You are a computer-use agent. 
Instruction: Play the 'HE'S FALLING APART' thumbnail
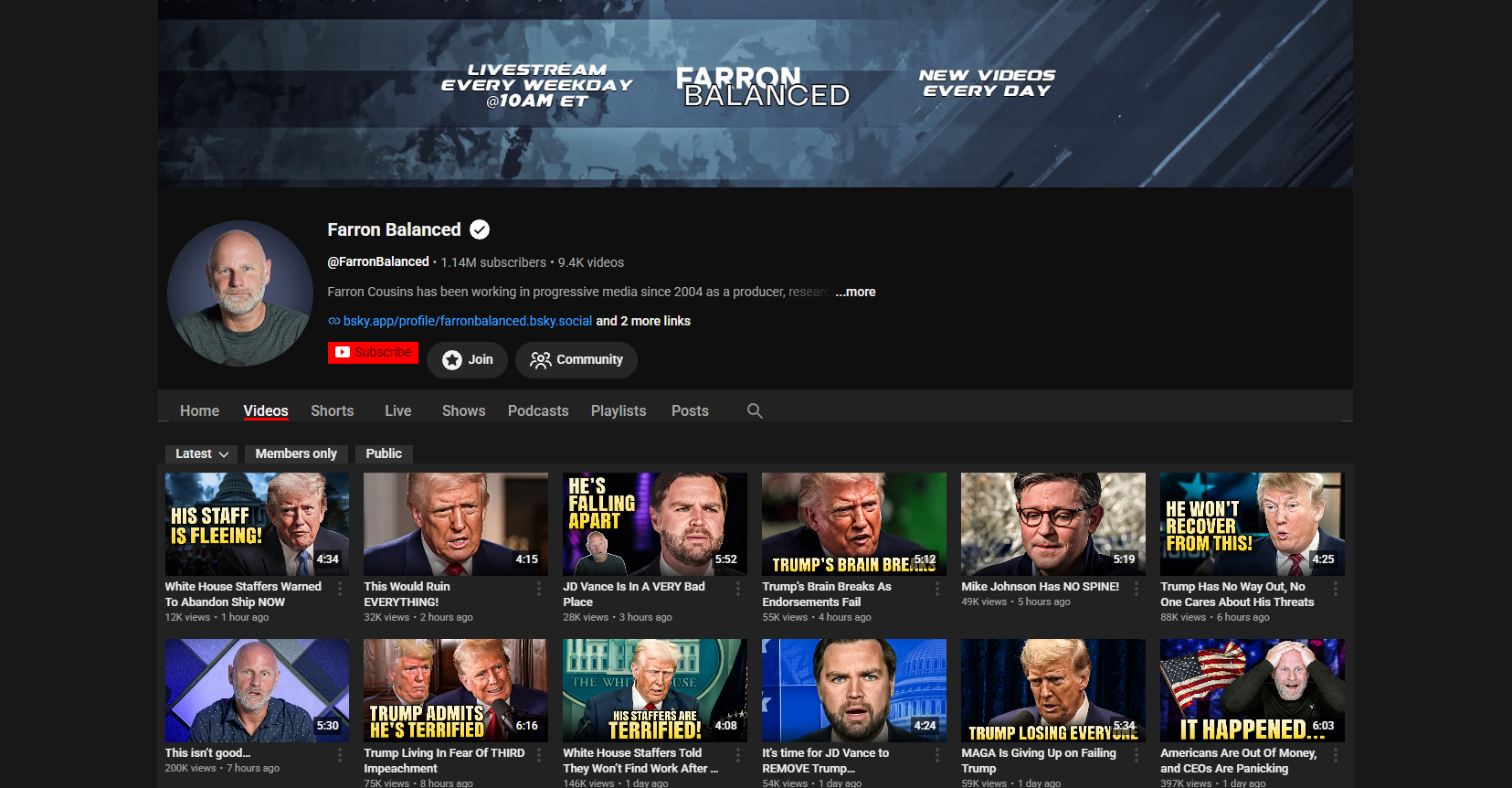tap(655, 524)
